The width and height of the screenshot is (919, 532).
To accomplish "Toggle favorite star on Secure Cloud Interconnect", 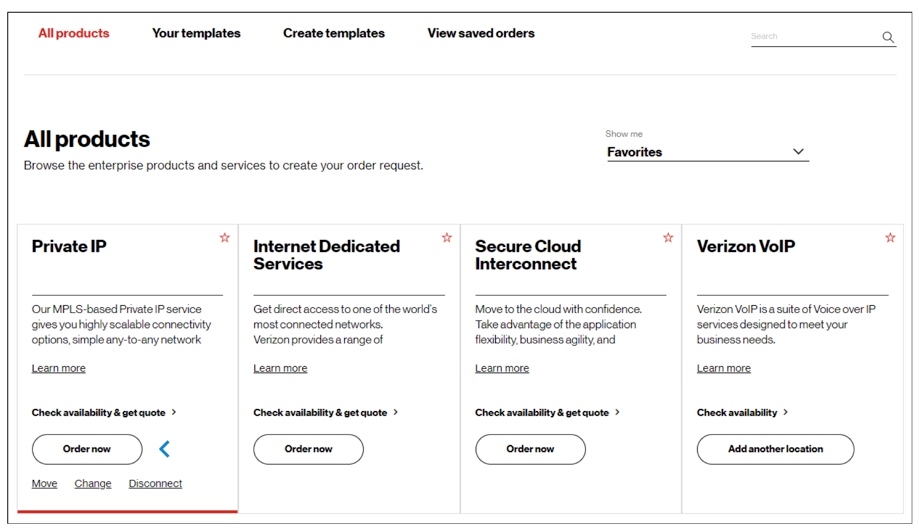I will click(x=668, y=238).
